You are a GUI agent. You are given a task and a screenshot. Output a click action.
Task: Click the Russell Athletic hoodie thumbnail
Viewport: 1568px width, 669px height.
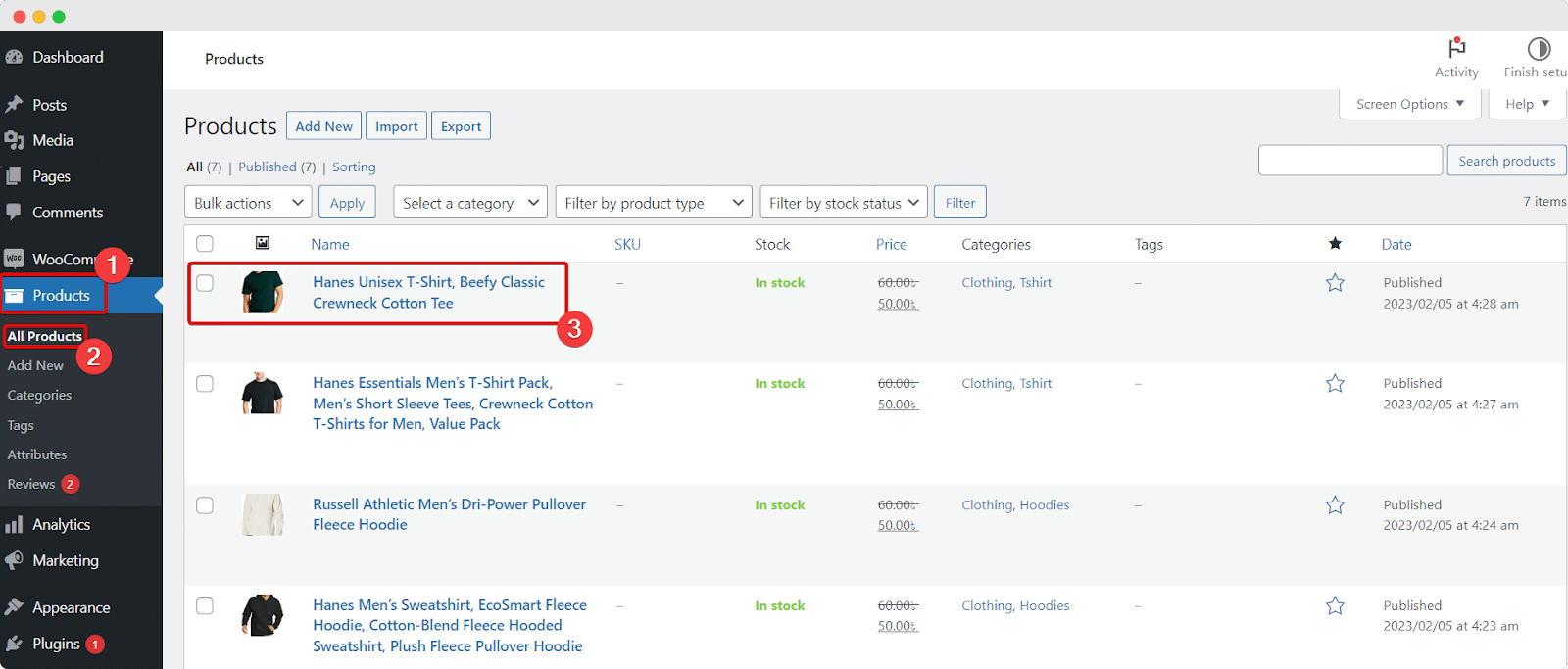263,514
